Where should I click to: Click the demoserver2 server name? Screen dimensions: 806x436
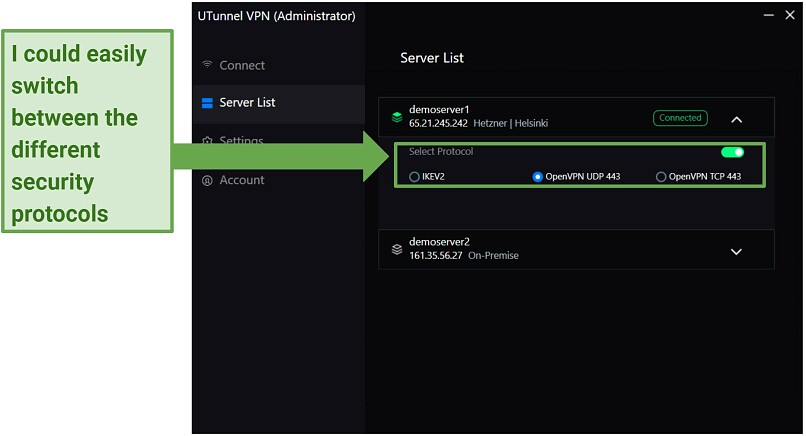point(439,242)
